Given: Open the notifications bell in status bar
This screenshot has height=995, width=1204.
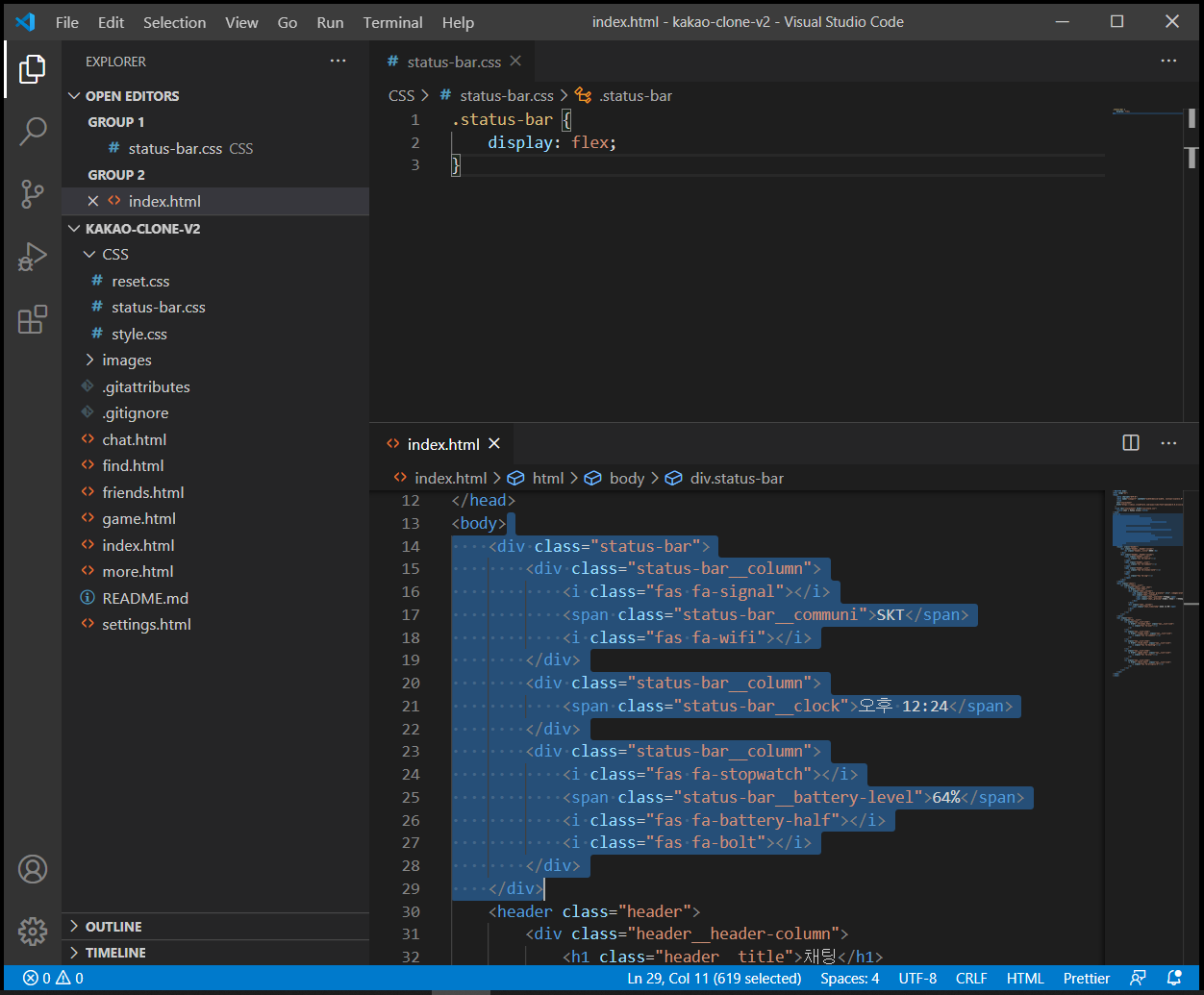Looking at the screenshot, I should (x=1174, y=978).
